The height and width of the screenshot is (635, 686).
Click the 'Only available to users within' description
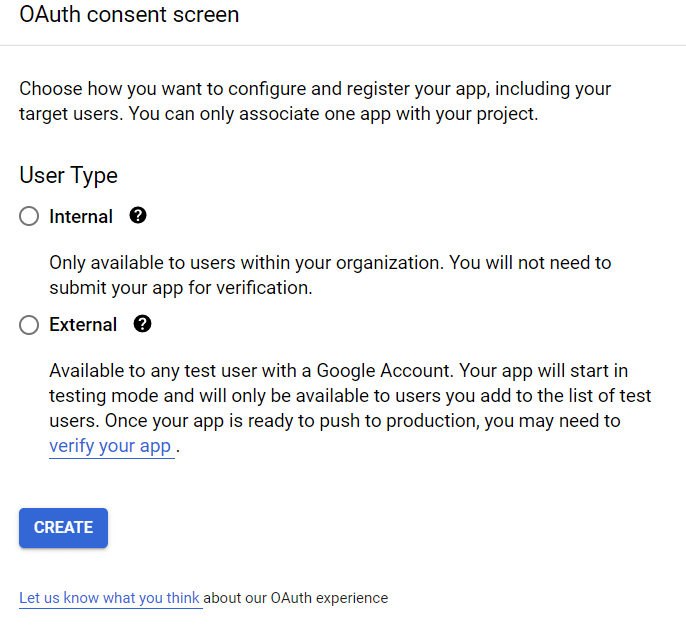pyautogui.click(x=330, y=263)
